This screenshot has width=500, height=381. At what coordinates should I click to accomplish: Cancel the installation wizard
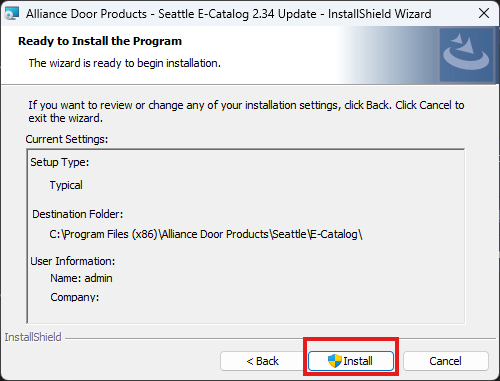446,361
